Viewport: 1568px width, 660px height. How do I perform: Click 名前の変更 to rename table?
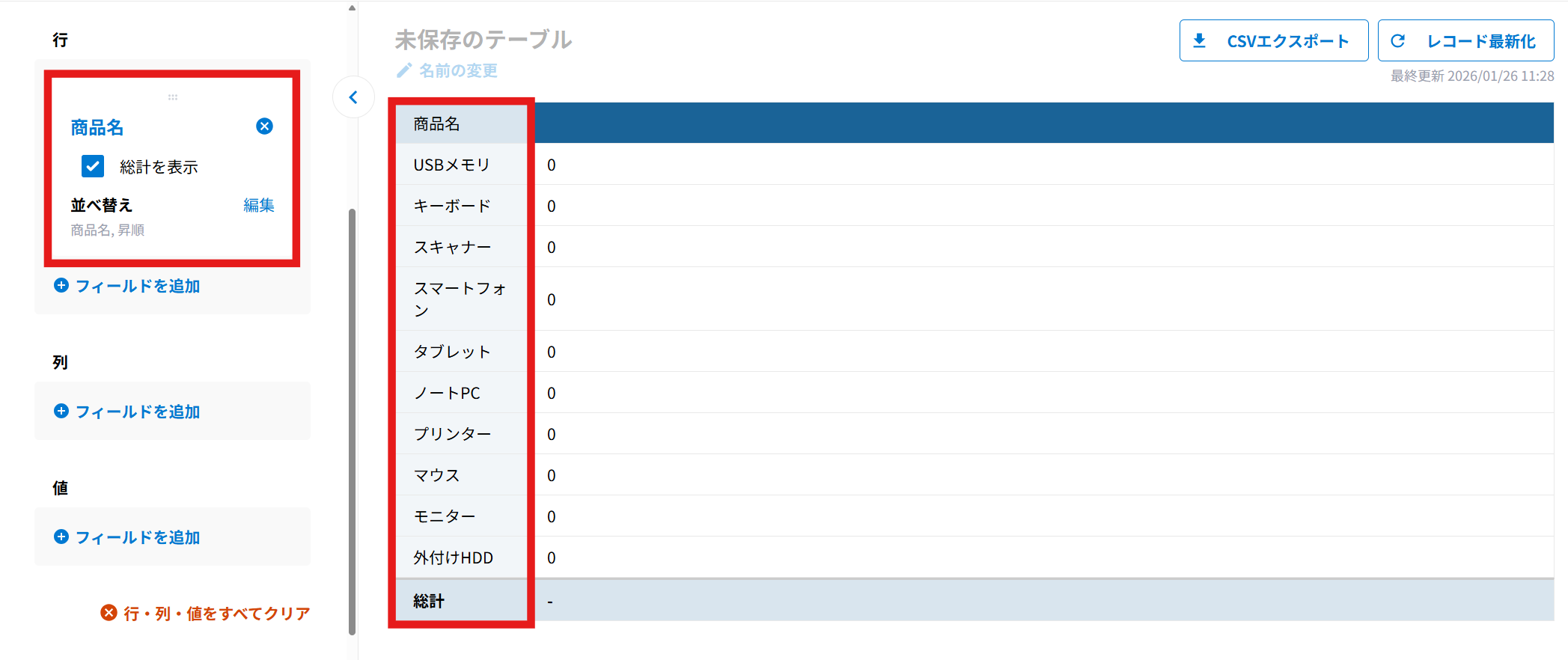click(x=458, y=71)
